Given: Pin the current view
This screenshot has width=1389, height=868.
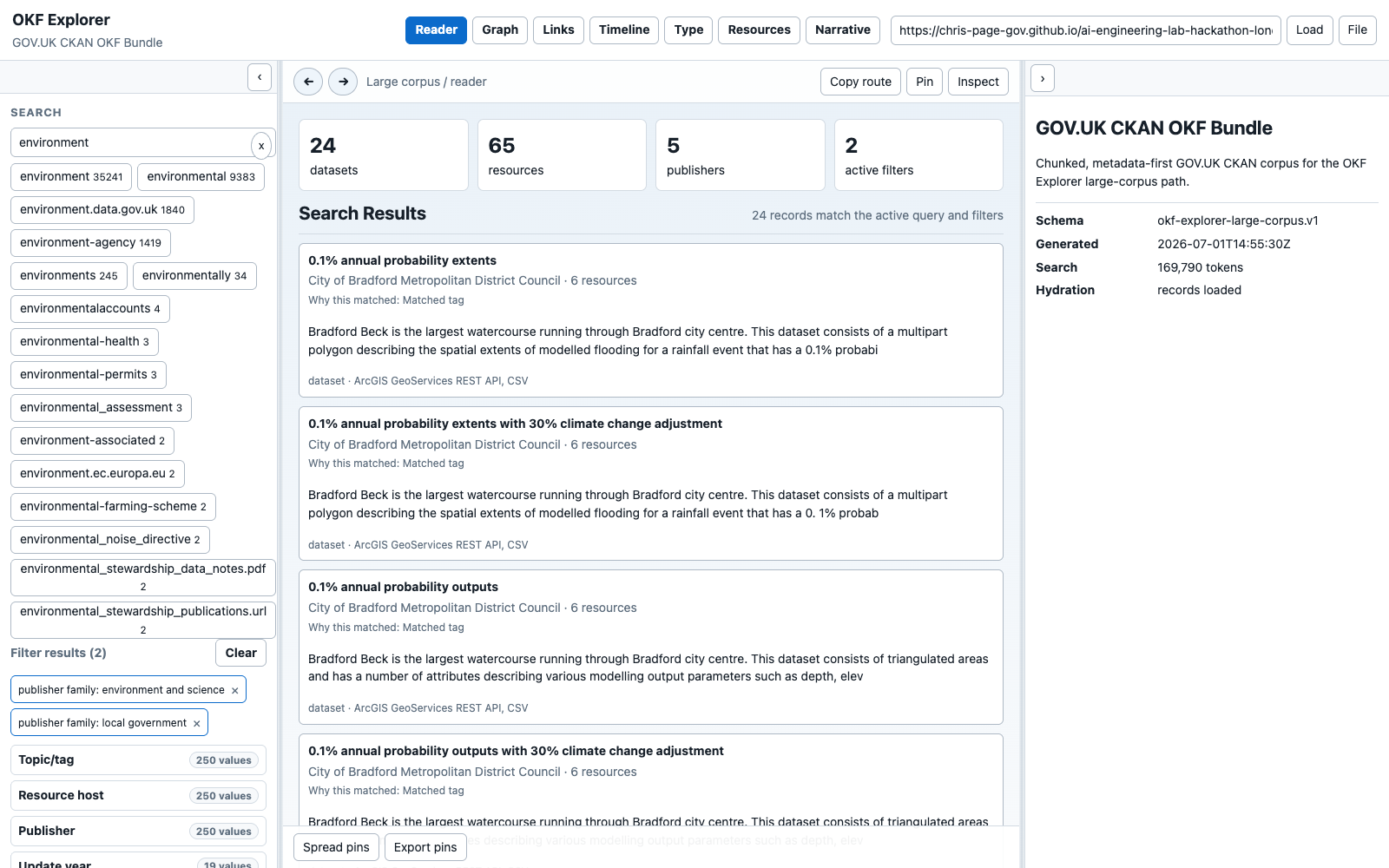Looking at the screenshot, I should click(x=925, y=82).
